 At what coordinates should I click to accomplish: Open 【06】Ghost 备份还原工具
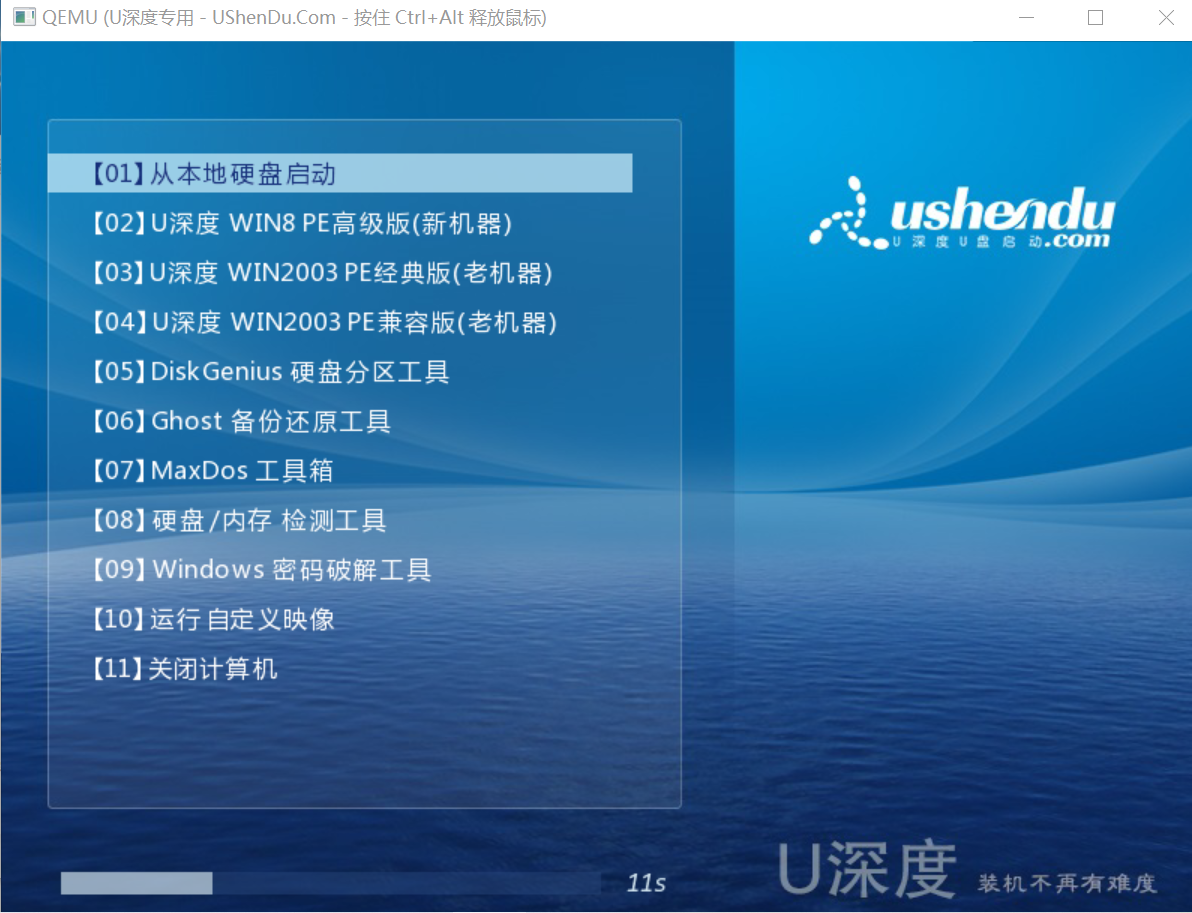click(x=241, y=421)
